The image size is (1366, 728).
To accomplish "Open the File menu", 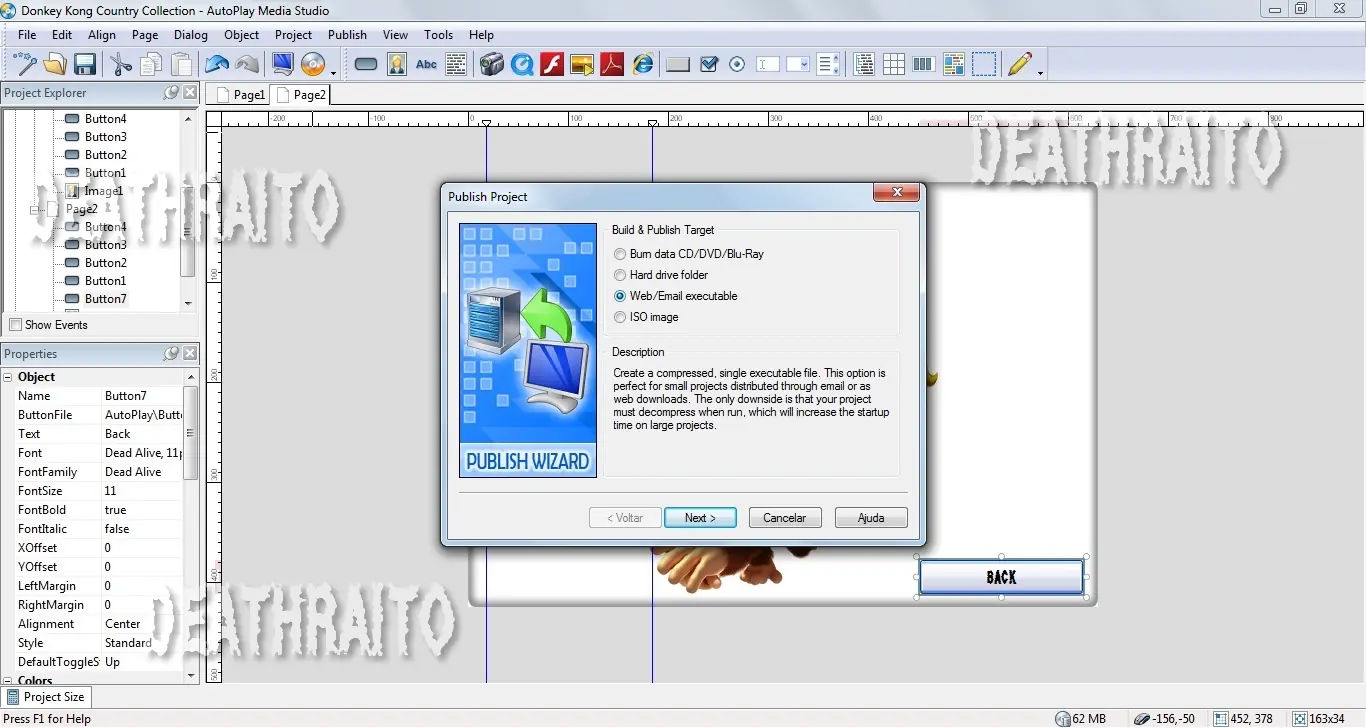I will pyautogui.click(x=27, y=35).
